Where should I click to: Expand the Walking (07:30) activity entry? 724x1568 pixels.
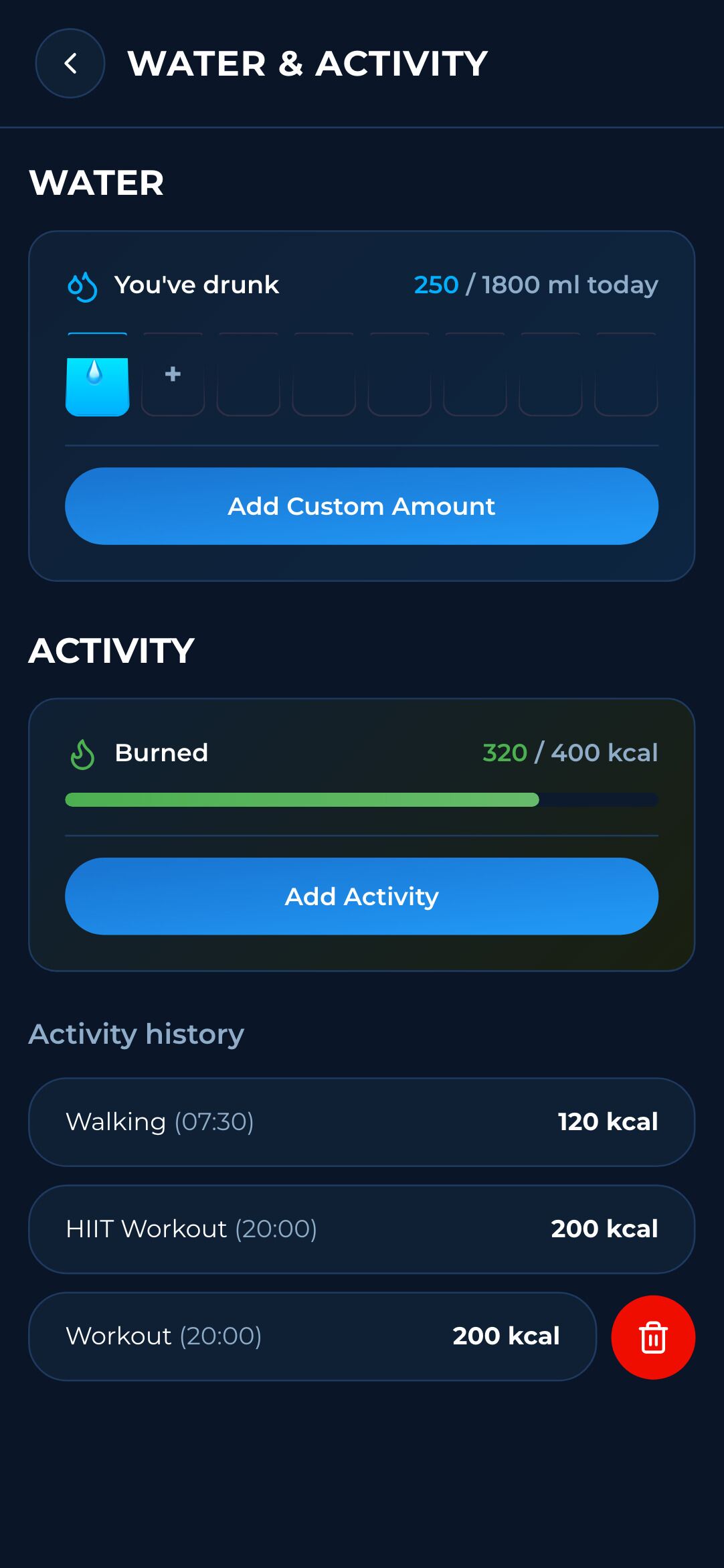pos(361,1121)
